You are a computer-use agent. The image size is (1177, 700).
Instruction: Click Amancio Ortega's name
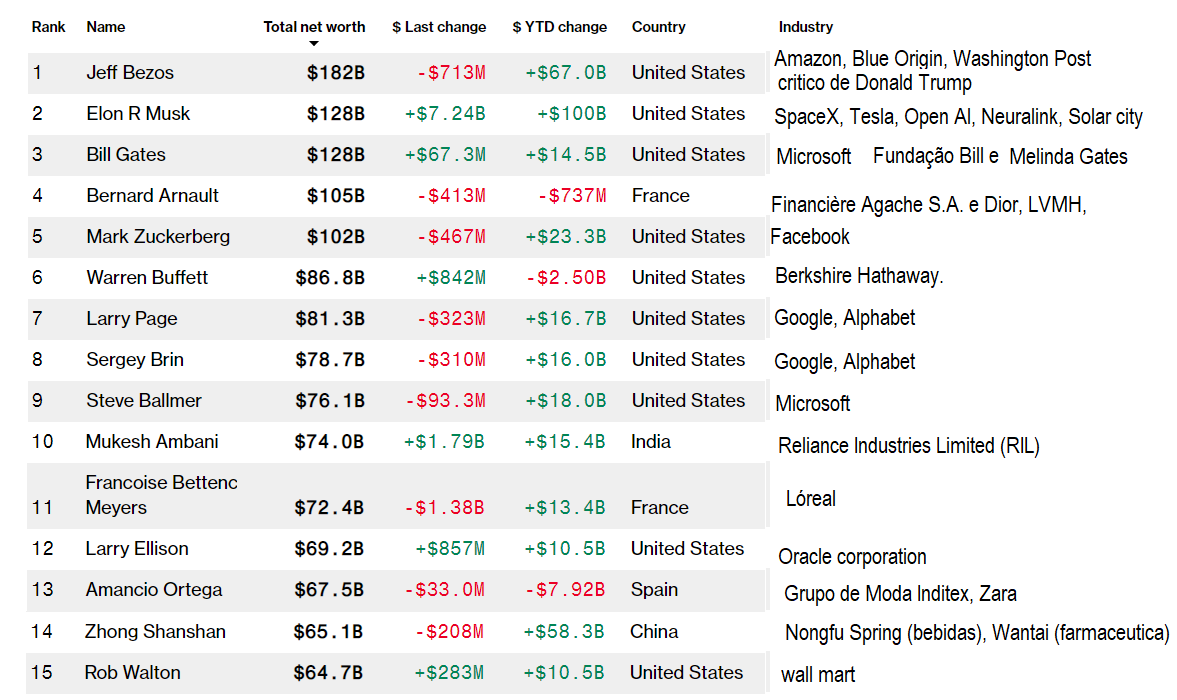click(x=154, y=590)
